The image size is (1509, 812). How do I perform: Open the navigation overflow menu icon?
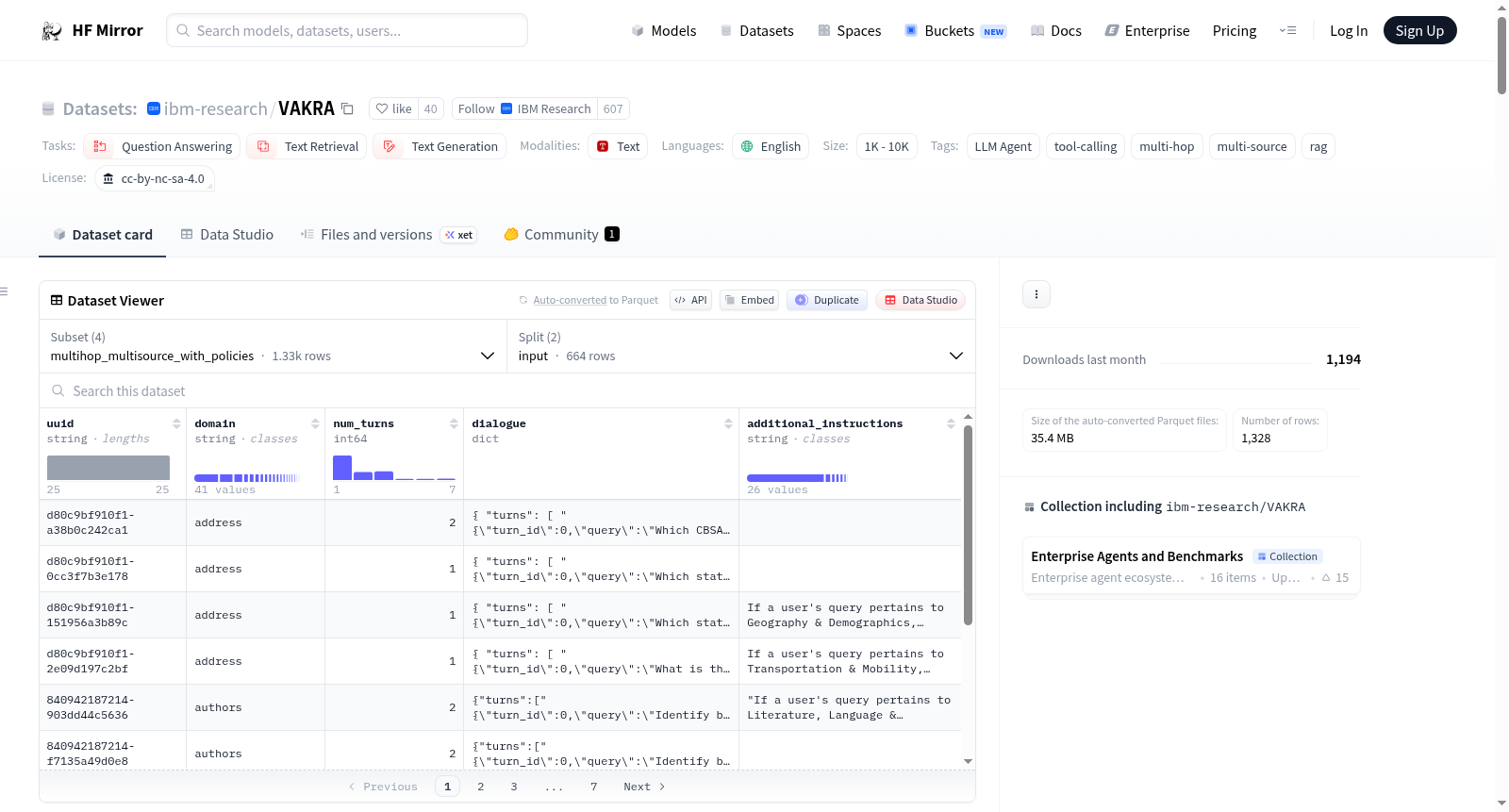1287,31
